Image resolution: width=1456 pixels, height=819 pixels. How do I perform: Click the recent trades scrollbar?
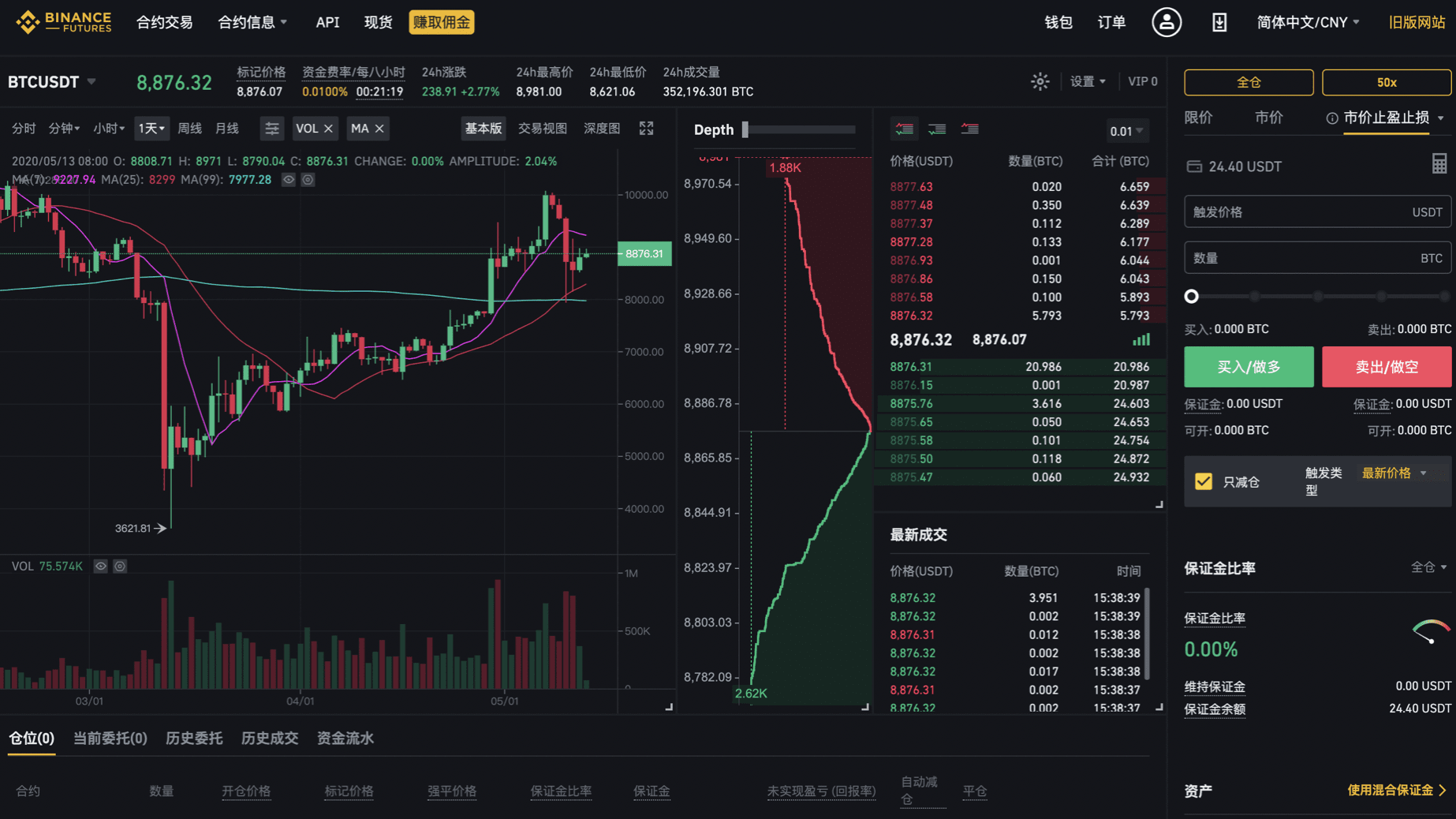(x=1147, y=634)
